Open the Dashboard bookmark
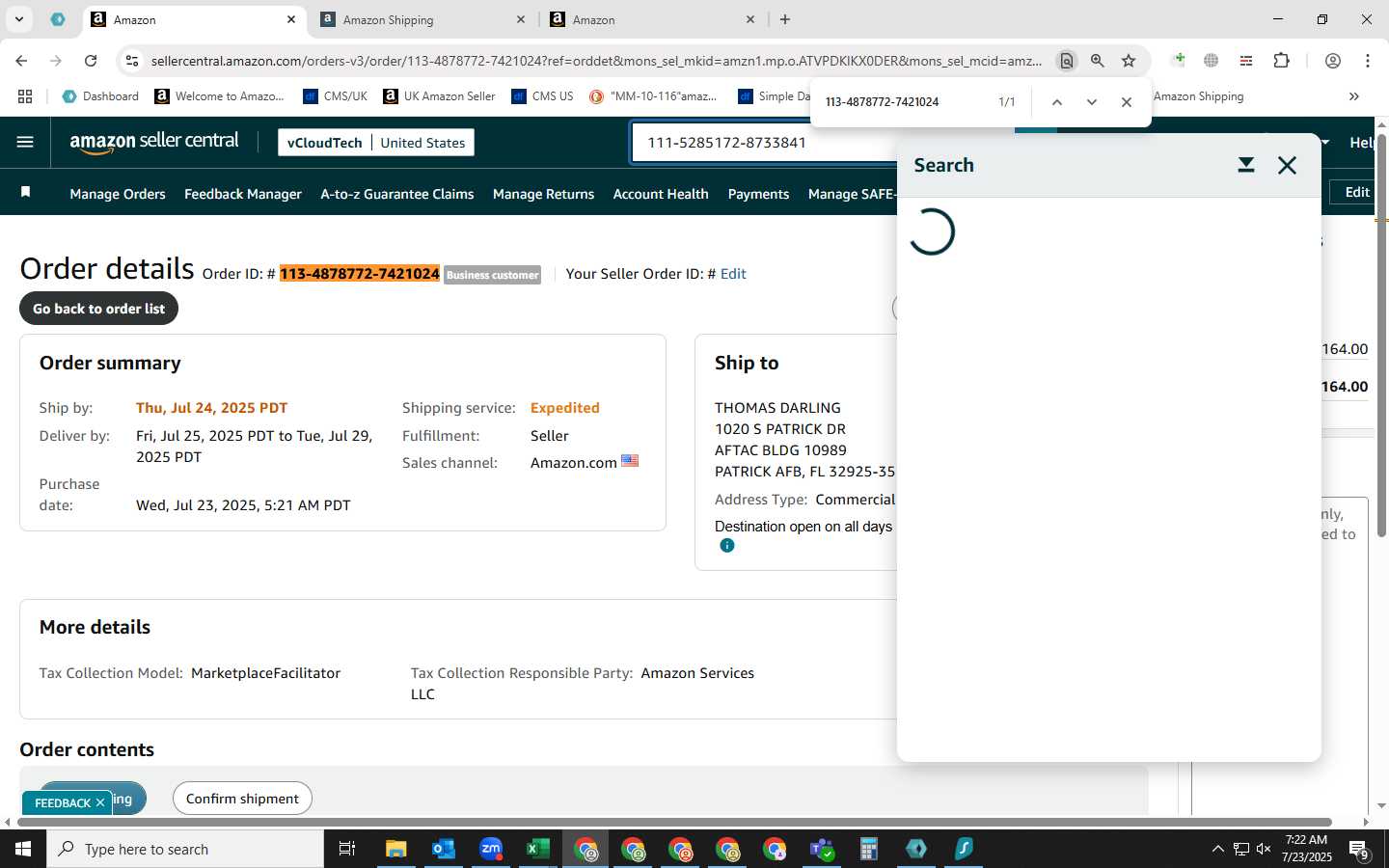Viewport: 1389px width, 868px height. 100,96
